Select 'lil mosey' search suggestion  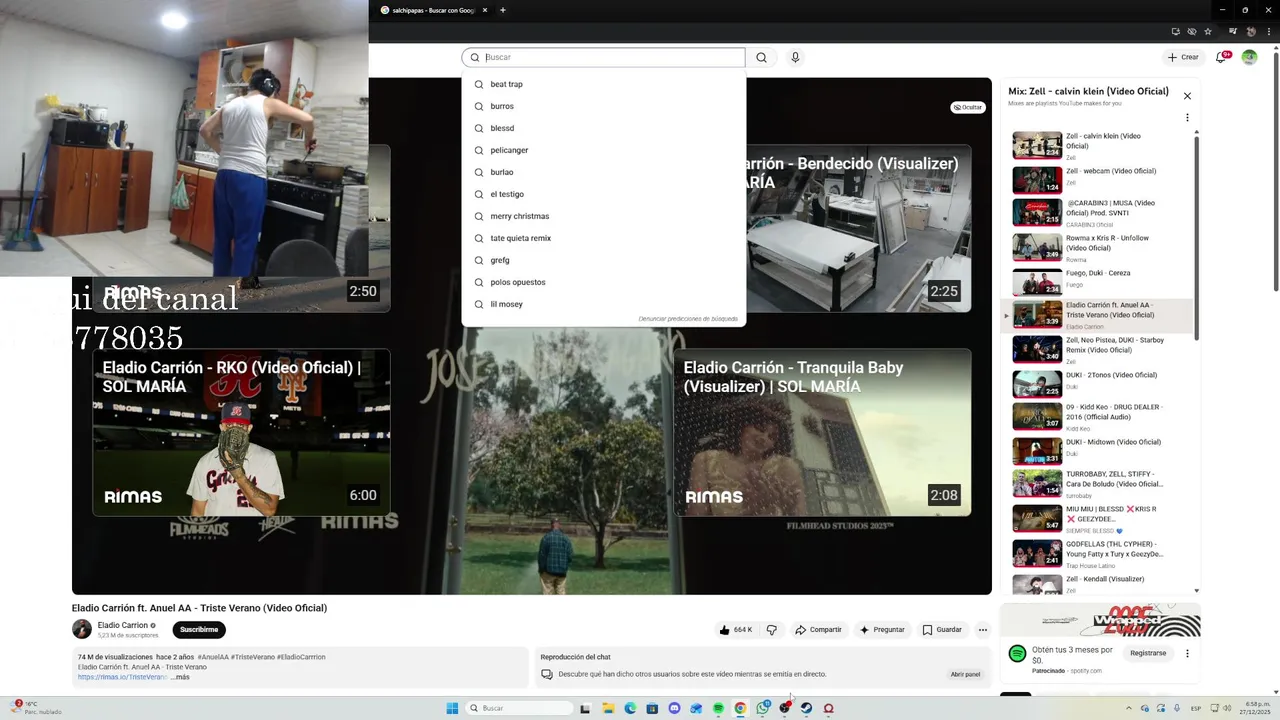point(603,304)
